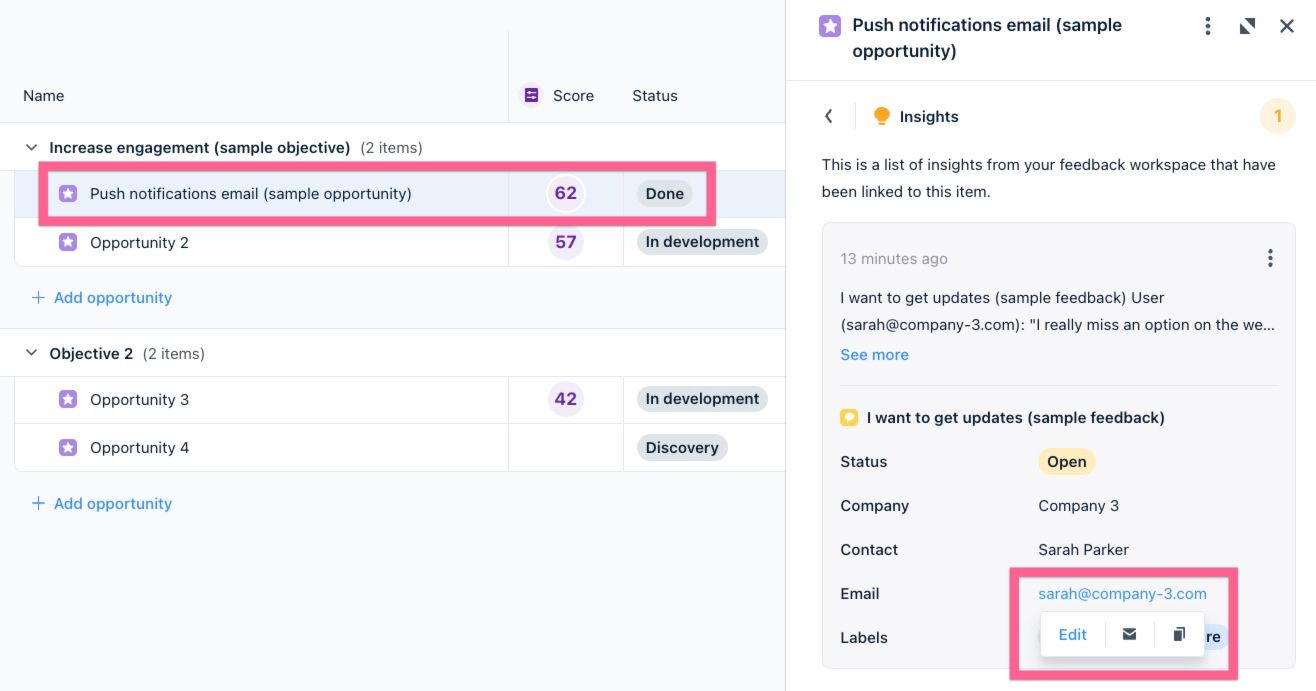Image resolution: width=1316 pixels, height=691 pixels.
Task: Collapse the Increase engagement objective group
Action: (x=31, y=148)
